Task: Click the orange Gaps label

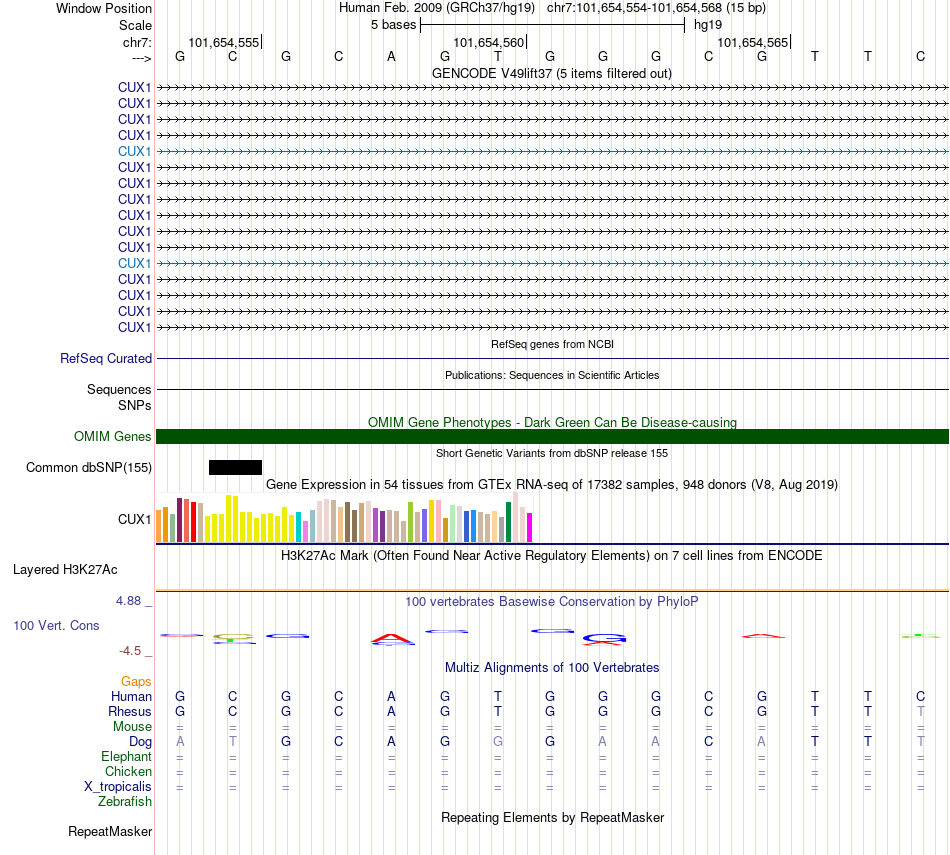Action: (136, 682)
